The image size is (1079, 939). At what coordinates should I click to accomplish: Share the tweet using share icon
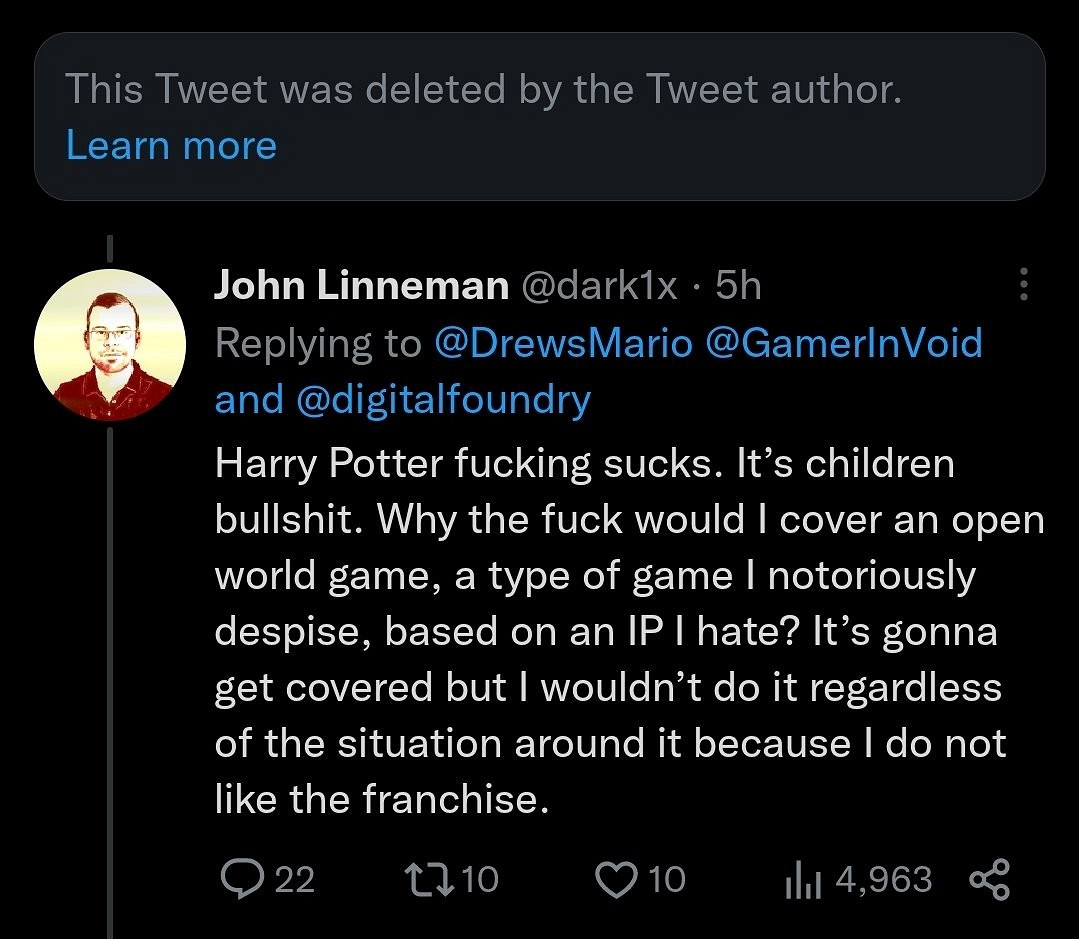[990, 879]
